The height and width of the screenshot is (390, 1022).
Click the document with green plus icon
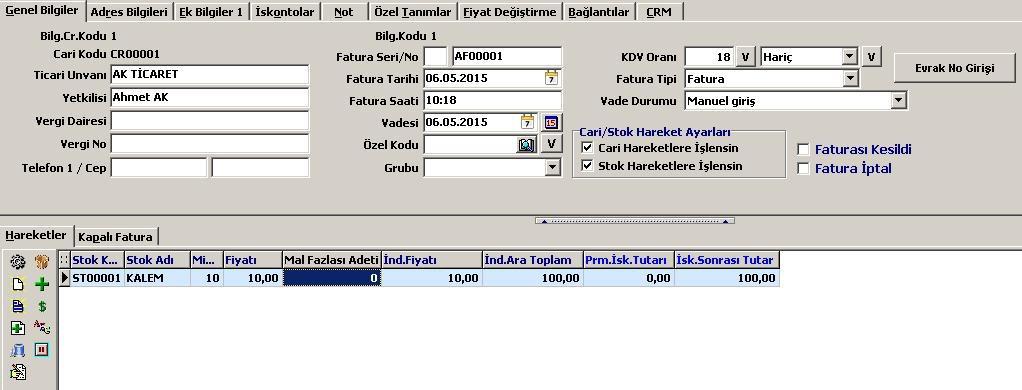click(18, 328)
